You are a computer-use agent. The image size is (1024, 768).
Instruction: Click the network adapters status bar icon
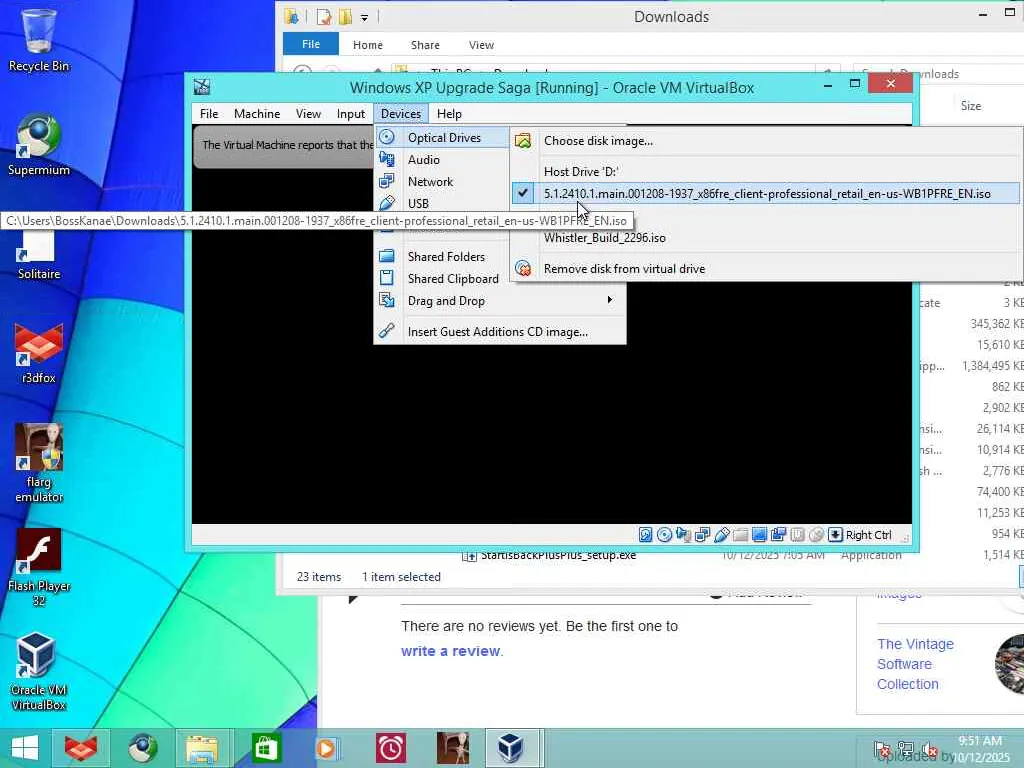(x=703, y=535)
